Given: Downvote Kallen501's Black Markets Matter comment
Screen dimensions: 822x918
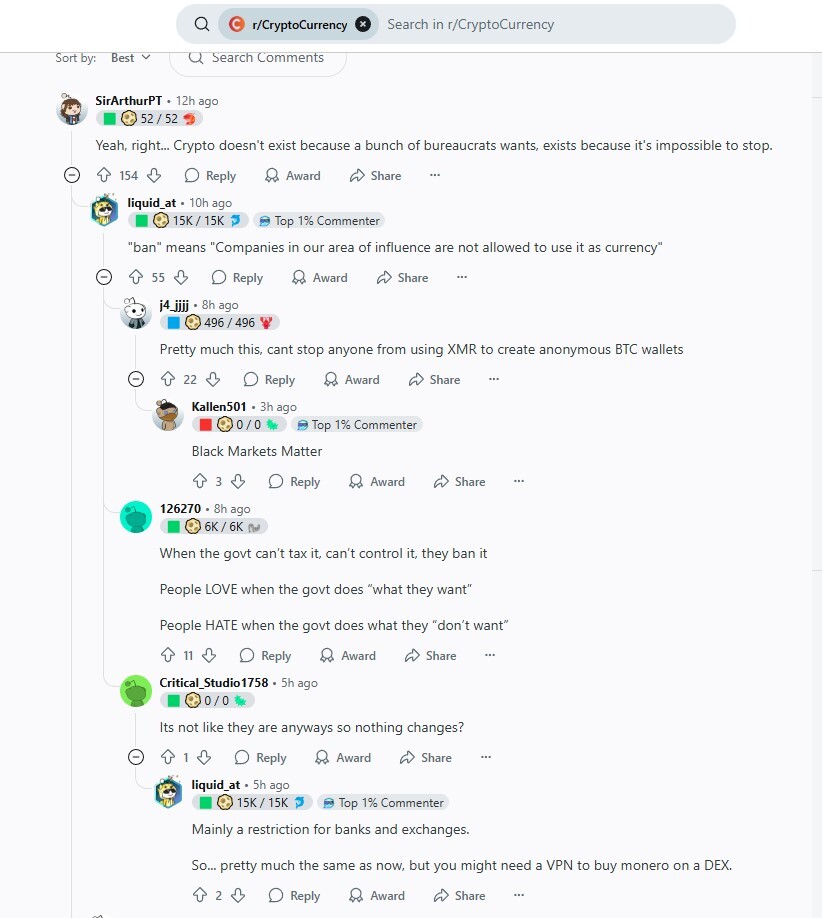Looking at the screenshot, I should click(238, 481).
